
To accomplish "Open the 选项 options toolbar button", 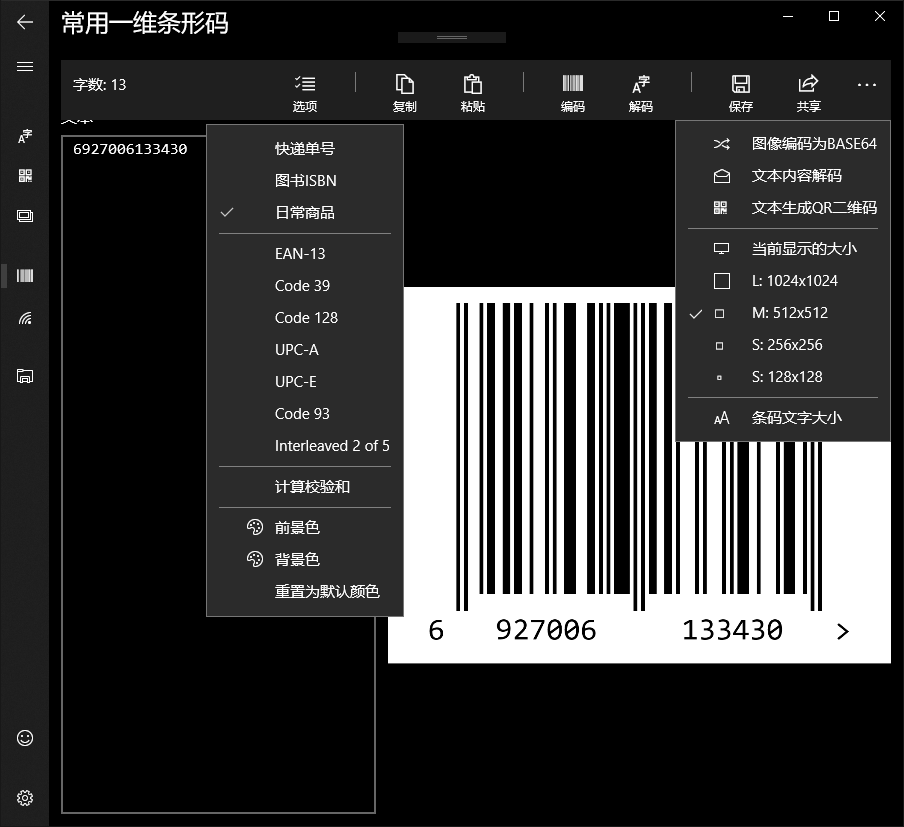I will pos(305,93).
